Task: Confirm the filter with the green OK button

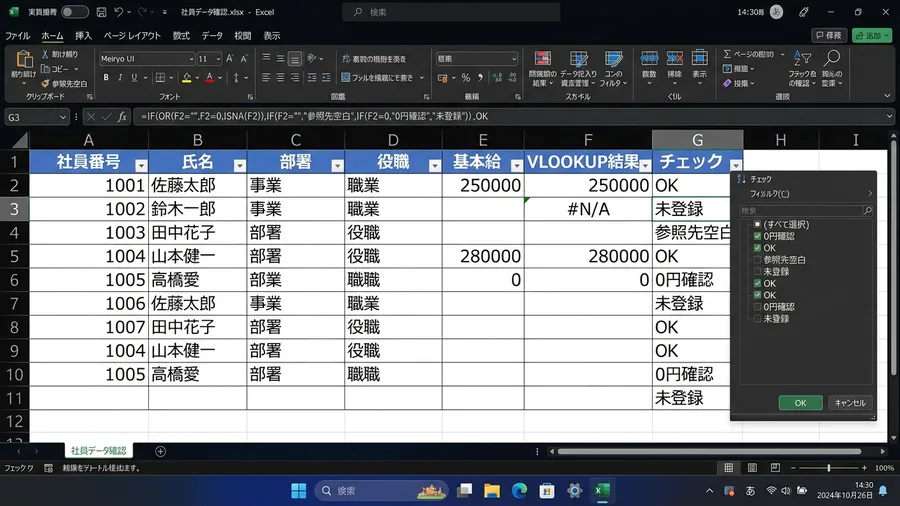Action: coord(800,403)
